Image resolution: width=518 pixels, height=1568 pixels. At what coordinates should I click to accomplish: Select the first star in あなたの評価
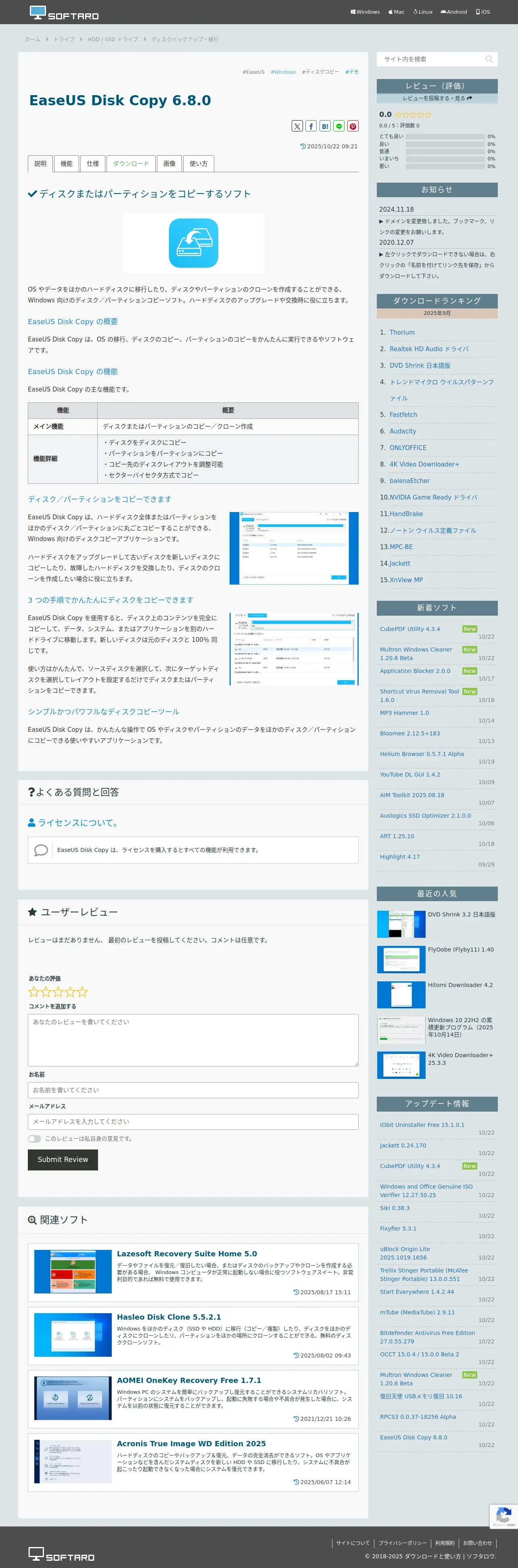(x=34, y=991)
